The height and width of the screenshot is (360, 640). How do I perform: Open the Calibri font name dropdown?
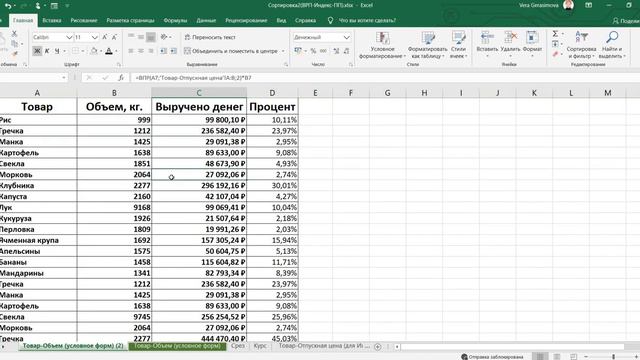[x=69, y=37]
